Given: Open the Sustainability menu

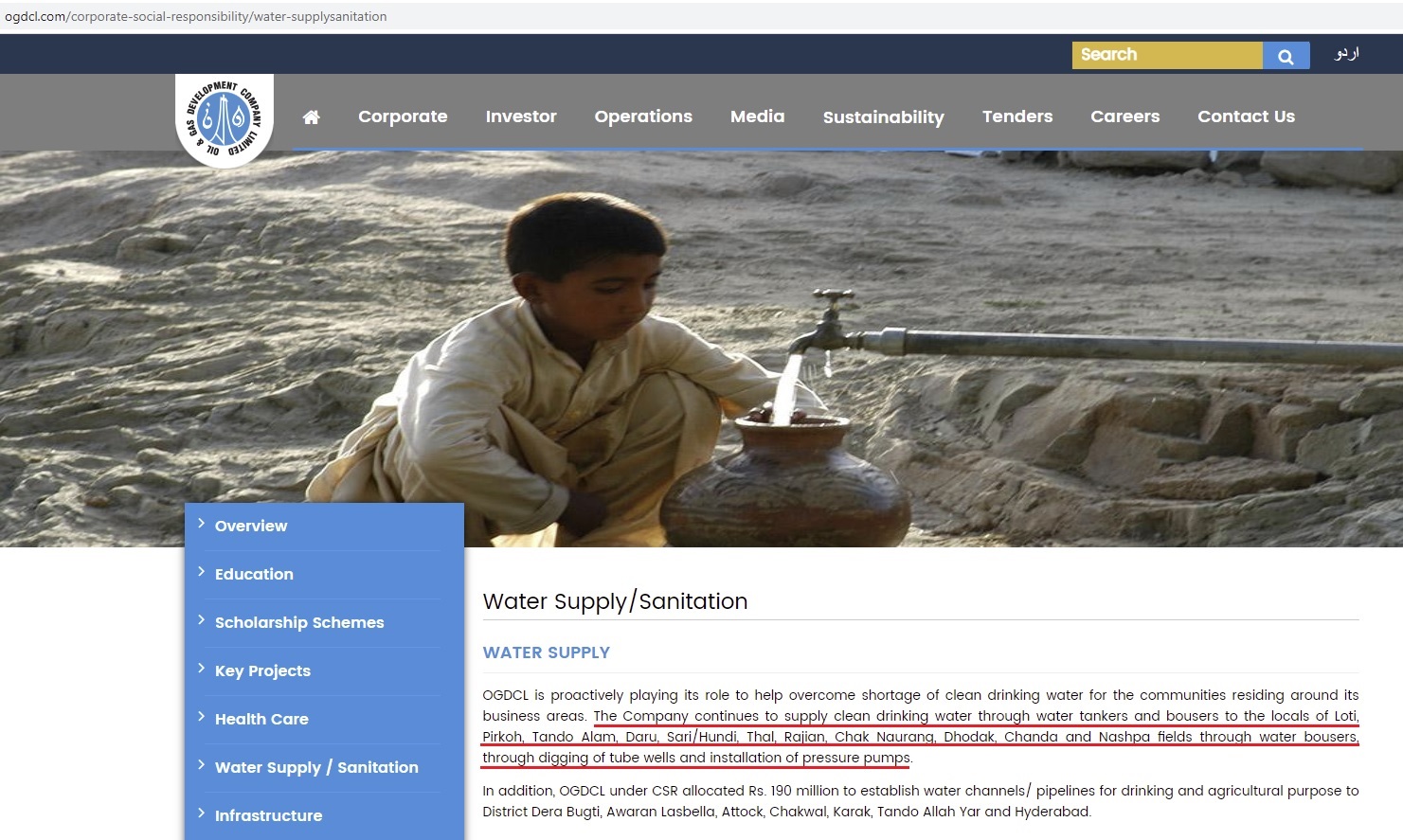Looking at the screenshot, I should (883, 117).
